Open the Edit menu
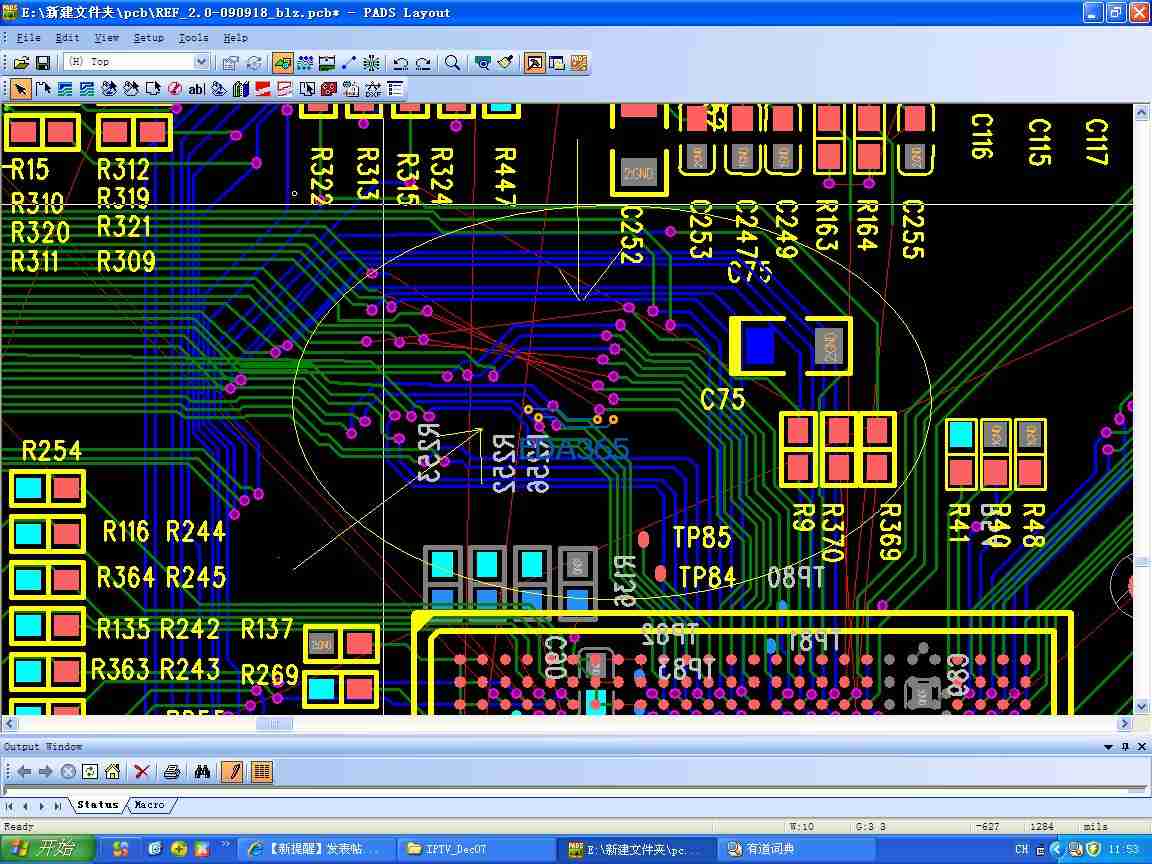 (x=67, y=37)
